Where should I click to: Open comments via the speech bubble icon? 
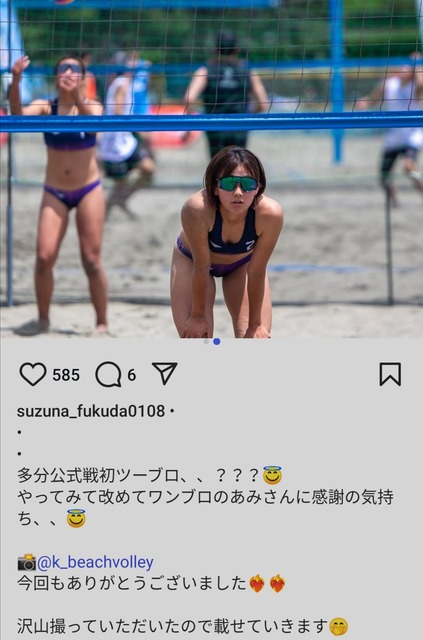[109, 374]
